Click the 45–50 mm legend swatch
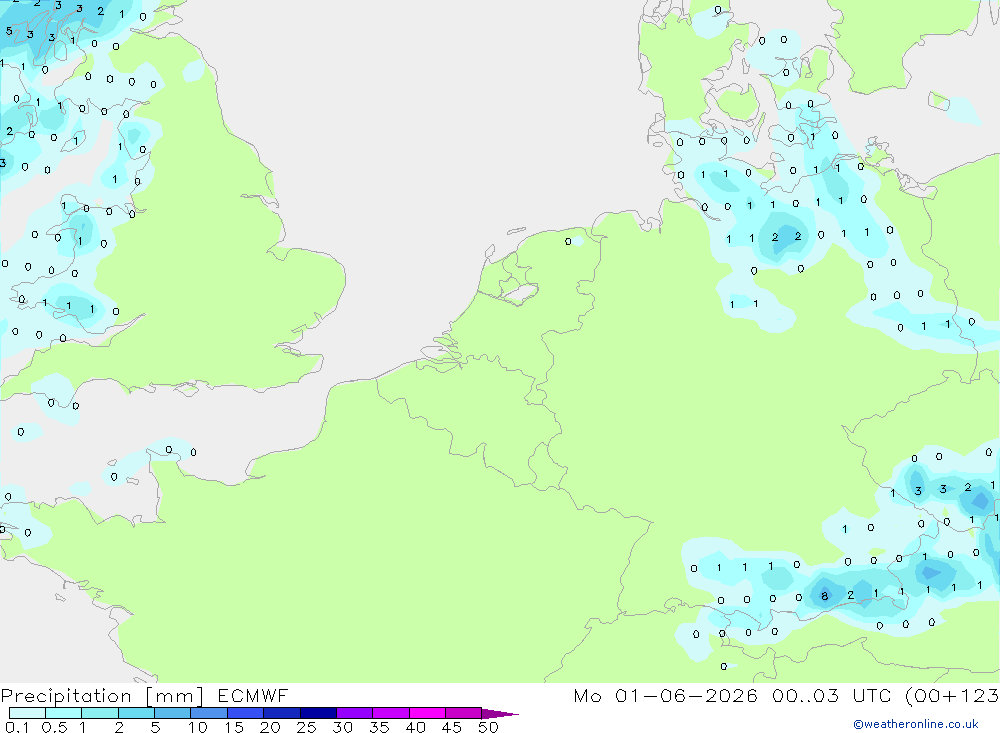The image size is (1000, 733). [463, 713]
